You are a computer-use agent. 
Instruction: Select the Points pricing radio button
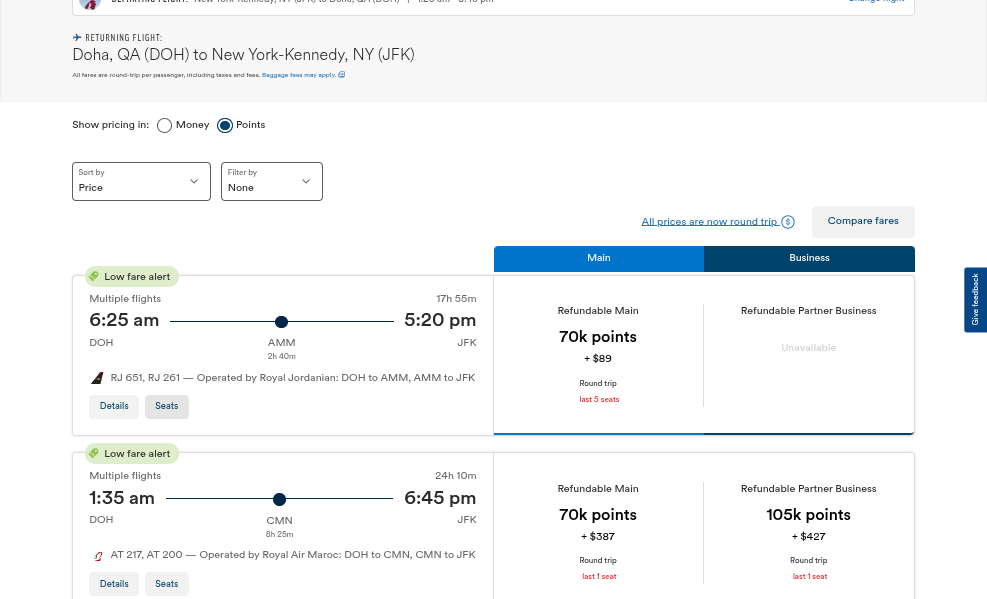coord(225,125)
